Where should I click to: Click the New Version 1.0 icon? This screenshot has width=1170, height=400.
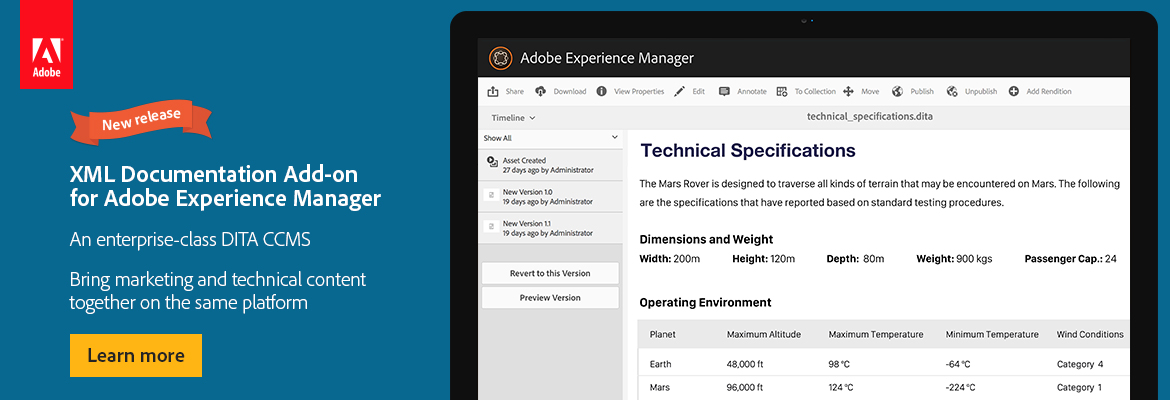point(491,196)
